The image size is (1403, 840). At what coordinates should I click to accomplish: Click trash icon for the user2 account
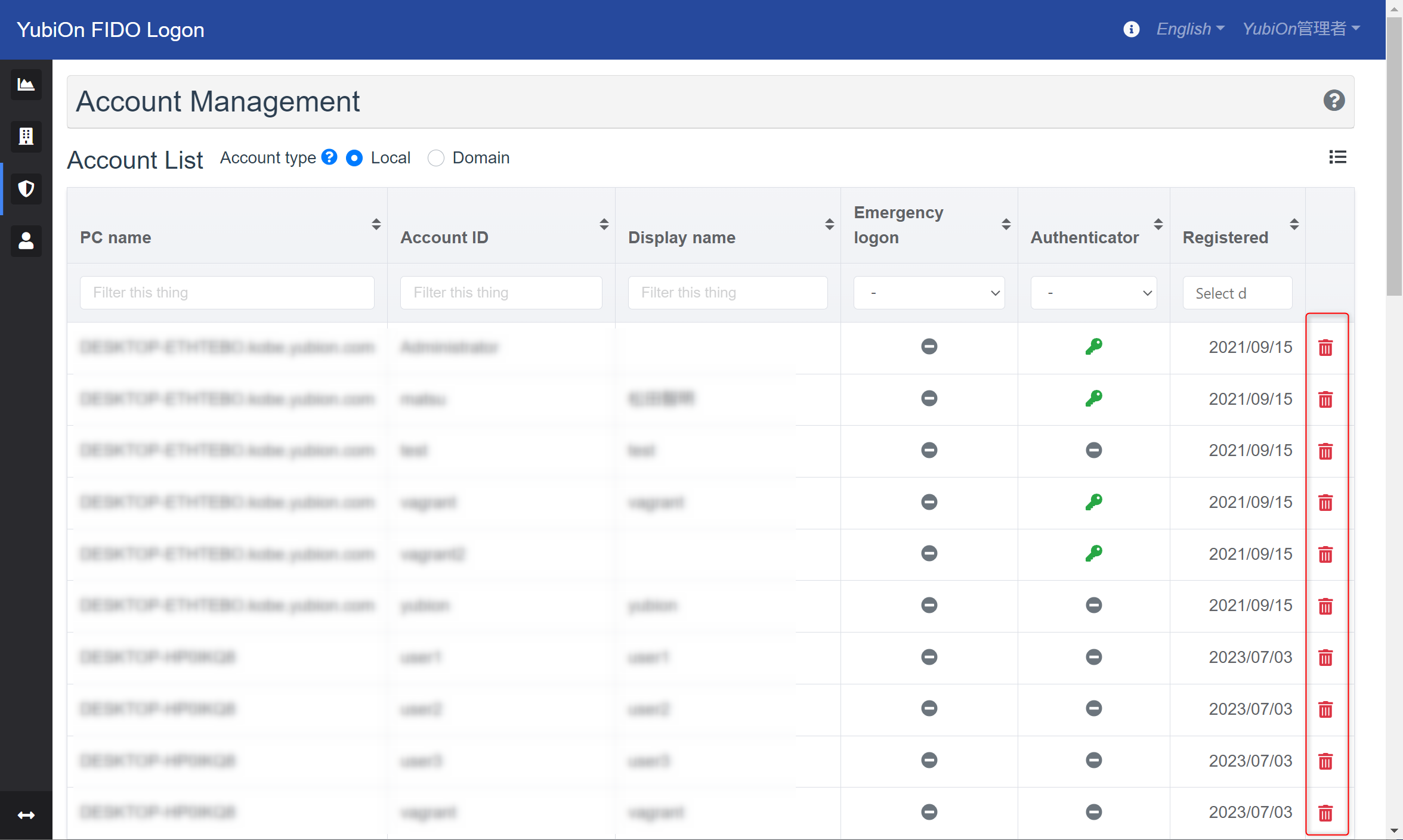(x=1325, y=709)
